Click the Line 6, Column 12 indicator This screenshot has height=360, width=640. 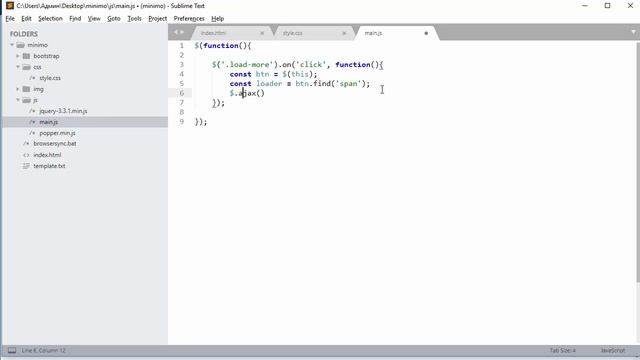click(x=44, y=351)
